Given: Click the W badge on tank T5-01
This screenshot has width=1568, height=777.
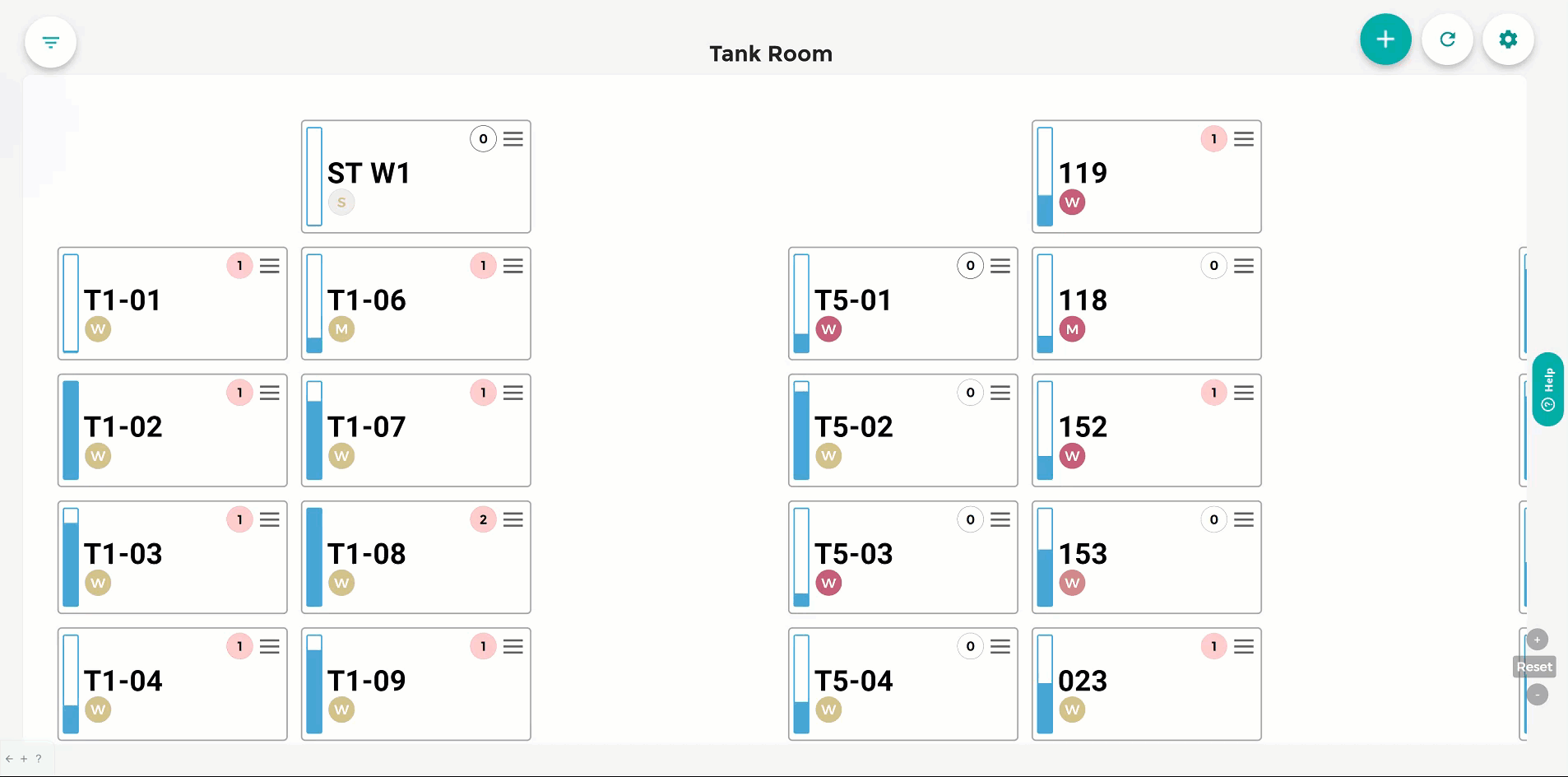Looking at the screenshot, I should [828, 329].
